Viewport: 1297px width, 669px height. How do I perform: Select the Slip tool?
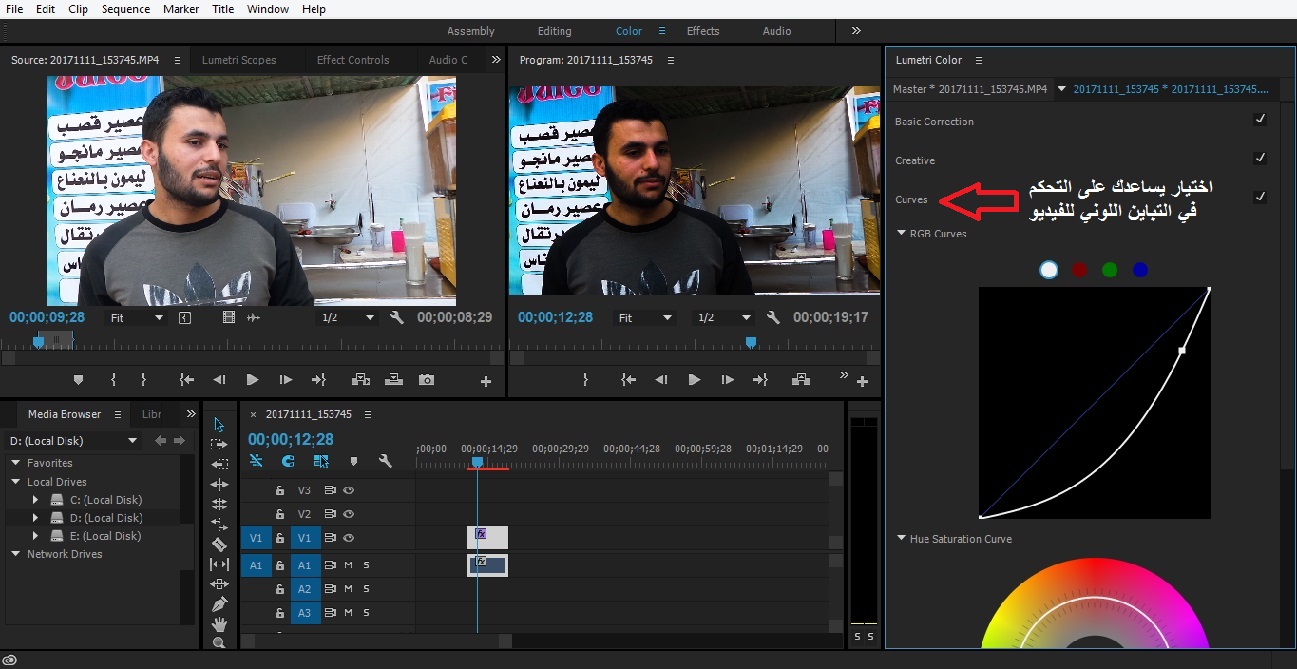click(220, 564)
